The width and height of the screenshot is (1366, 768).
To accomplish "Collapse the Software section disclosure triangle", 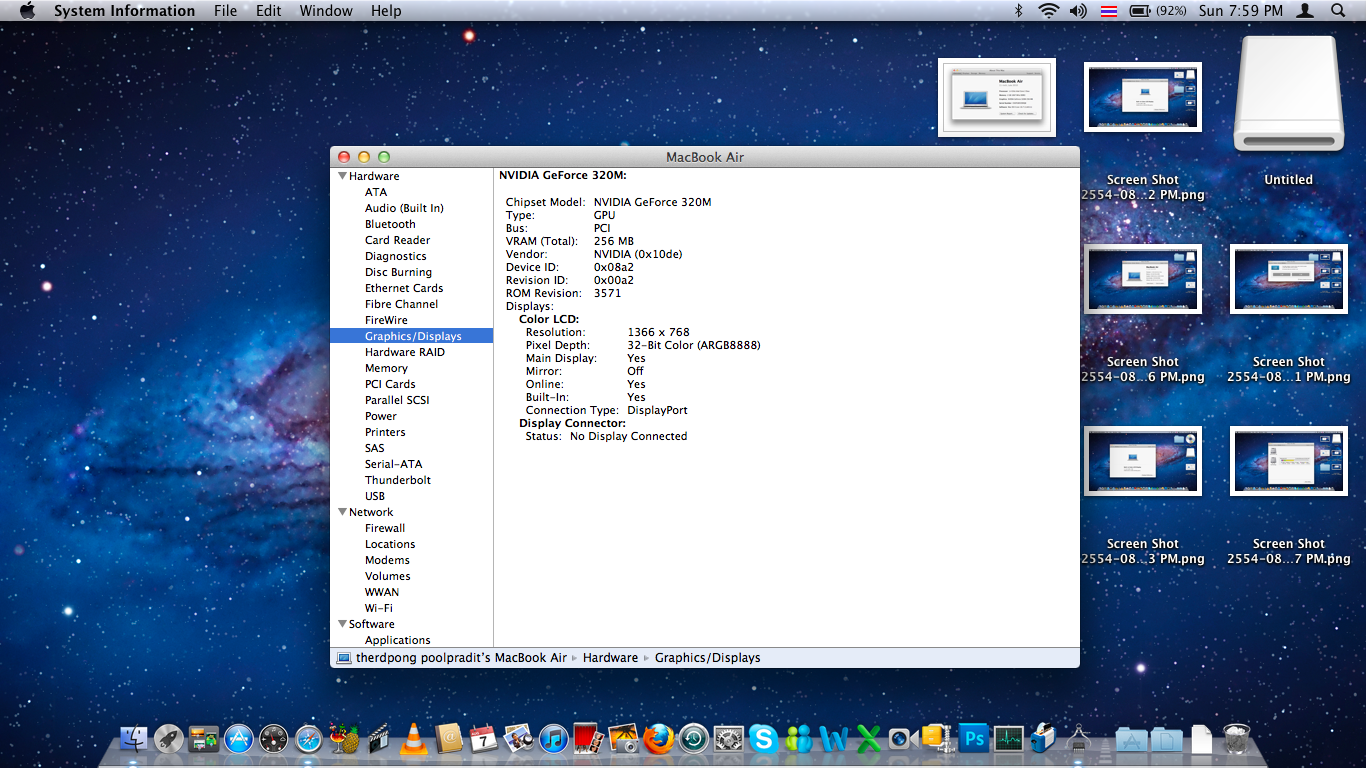I will 342,624.
